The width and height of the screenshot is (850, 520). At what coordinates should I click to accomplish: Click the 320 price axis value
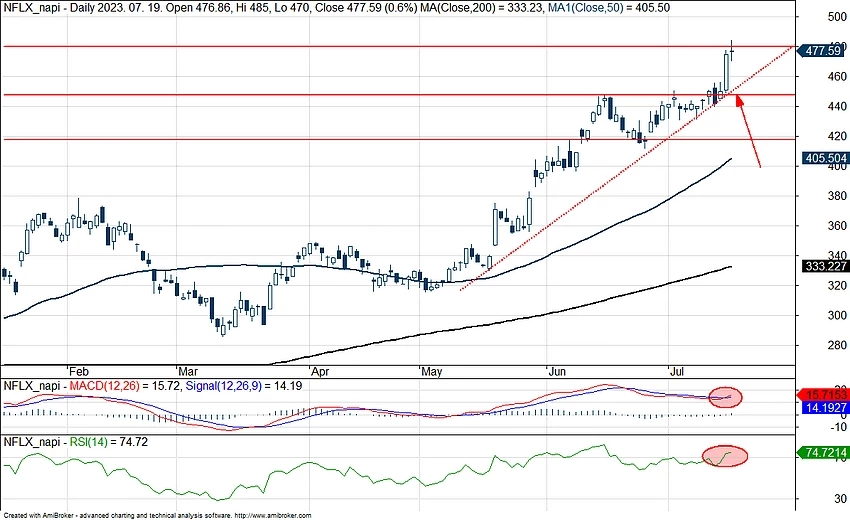point(837,285)
